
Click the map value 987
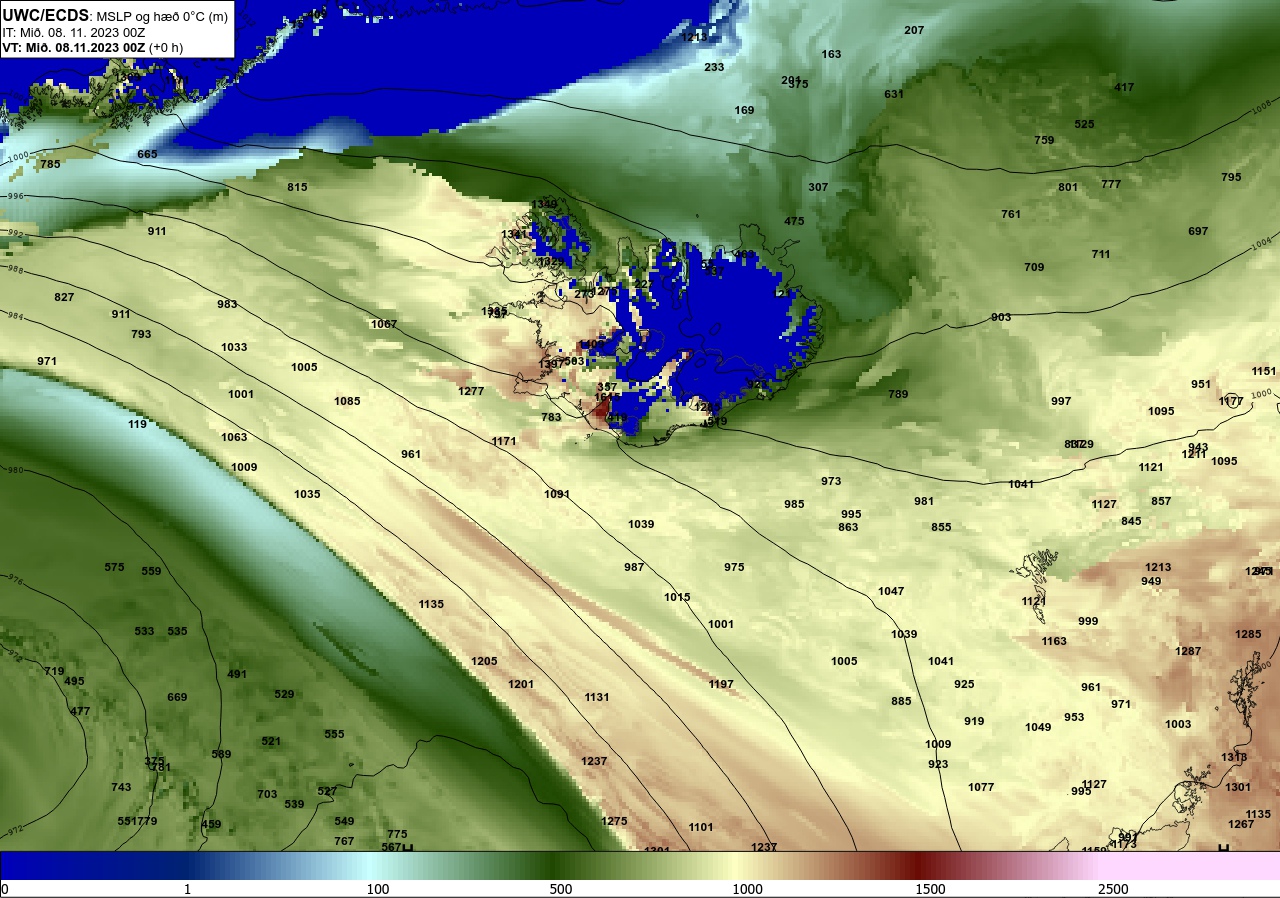[x=634, y=567]
